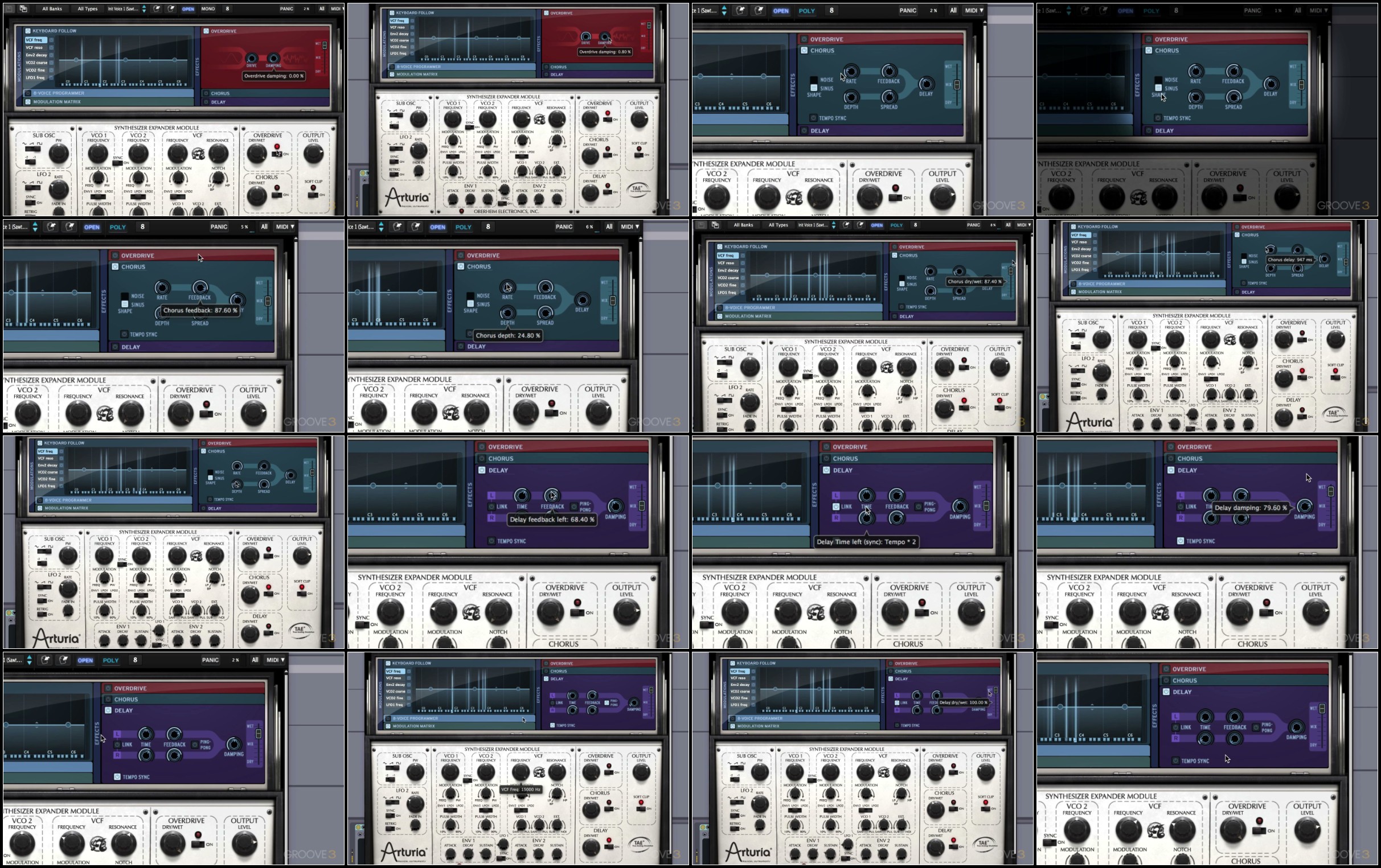
Task: Click import icon in the PANIC 5% toolbar
Action: [x=51, y=227]
